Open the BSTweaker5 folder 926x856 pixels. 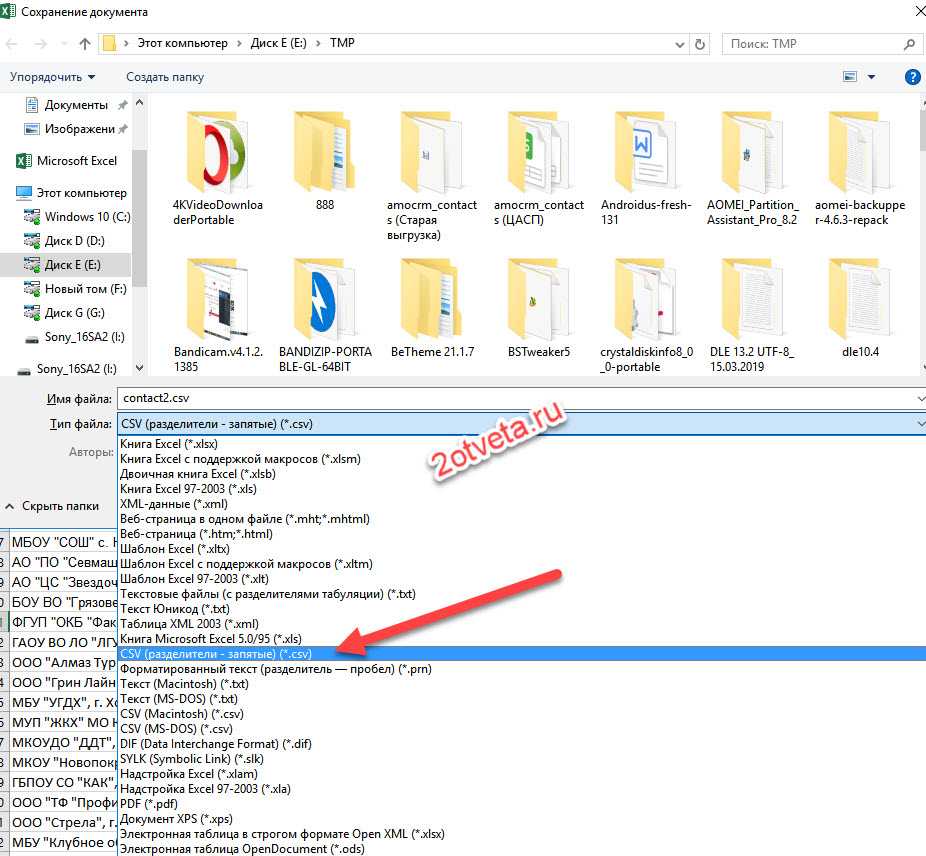coord(539,308)
